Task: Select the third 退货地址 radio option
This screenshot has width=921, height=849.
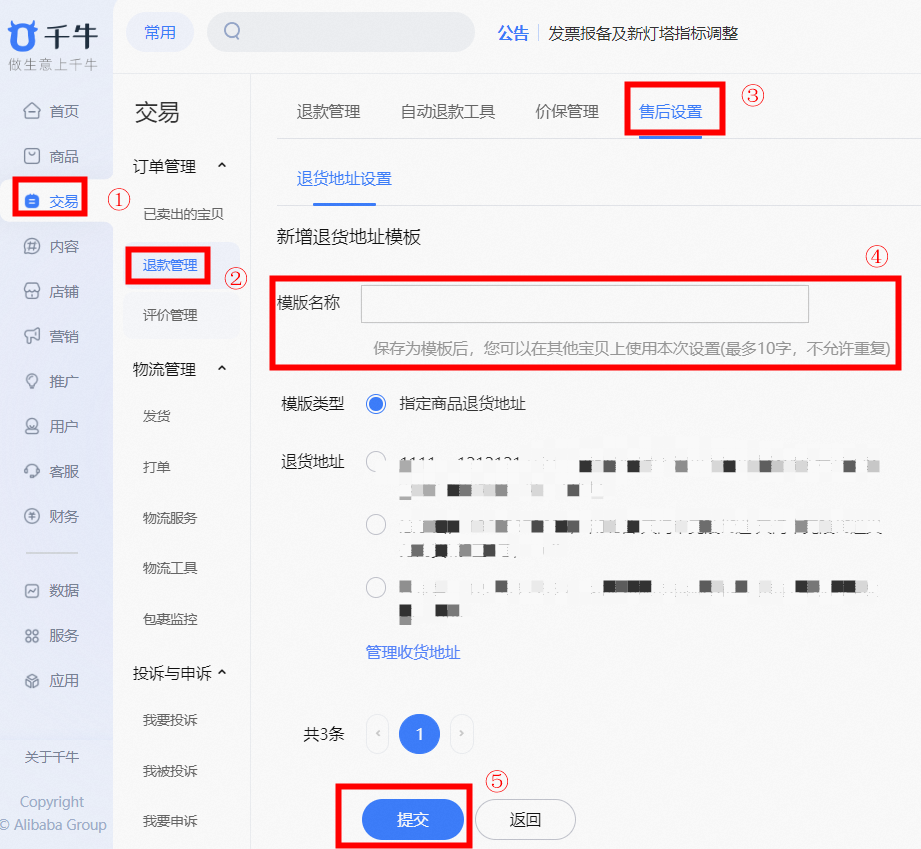Action: pos(376,587)
